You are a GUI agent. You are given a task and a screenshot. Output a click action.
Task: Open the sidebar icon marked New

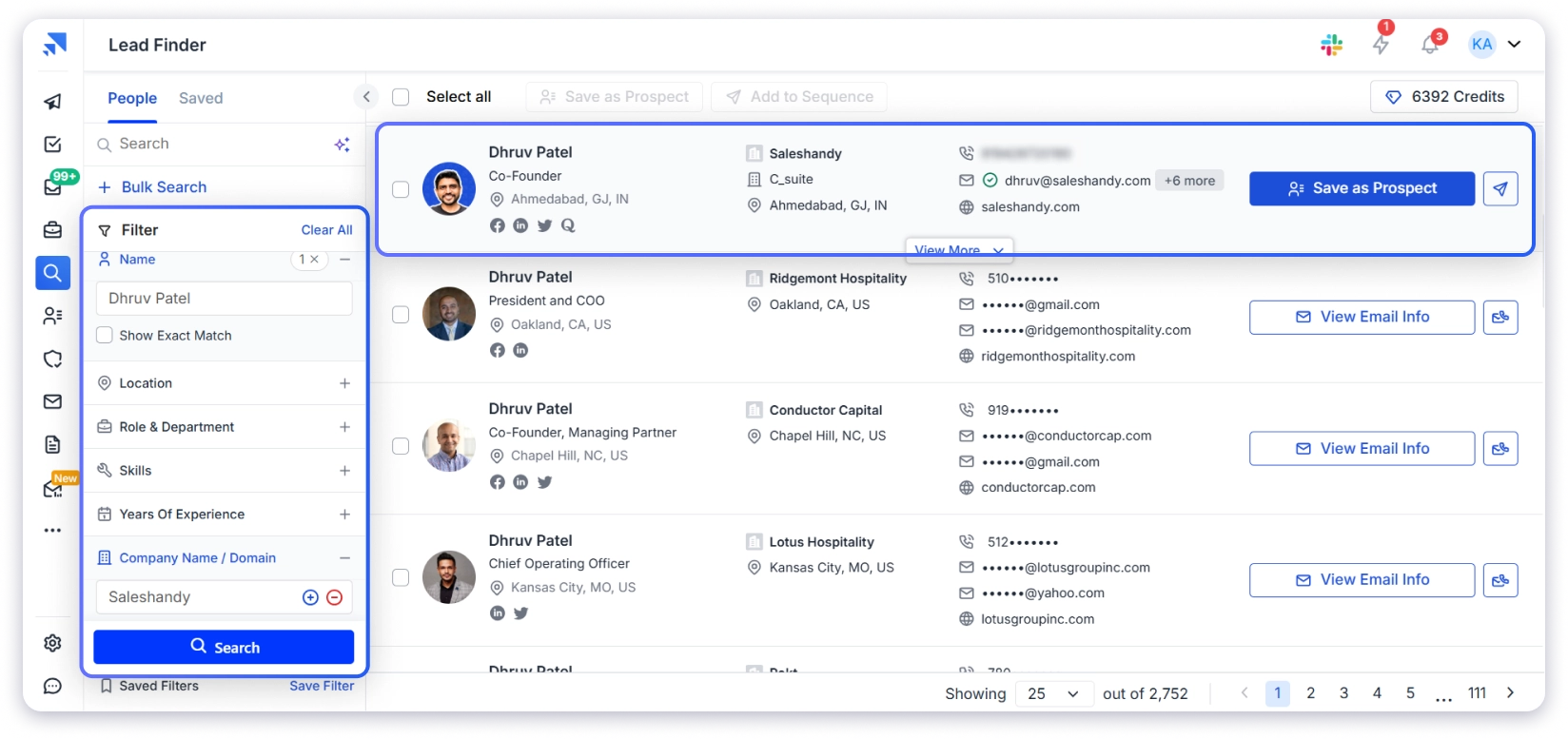53,488
